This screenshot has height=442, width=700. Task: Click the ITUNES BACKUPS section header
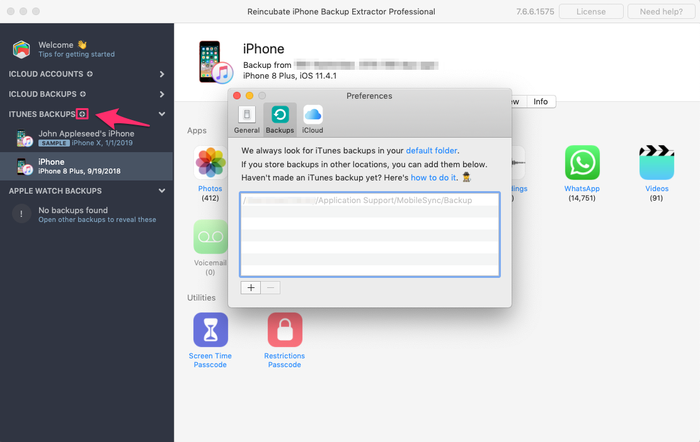click(42, 114)
